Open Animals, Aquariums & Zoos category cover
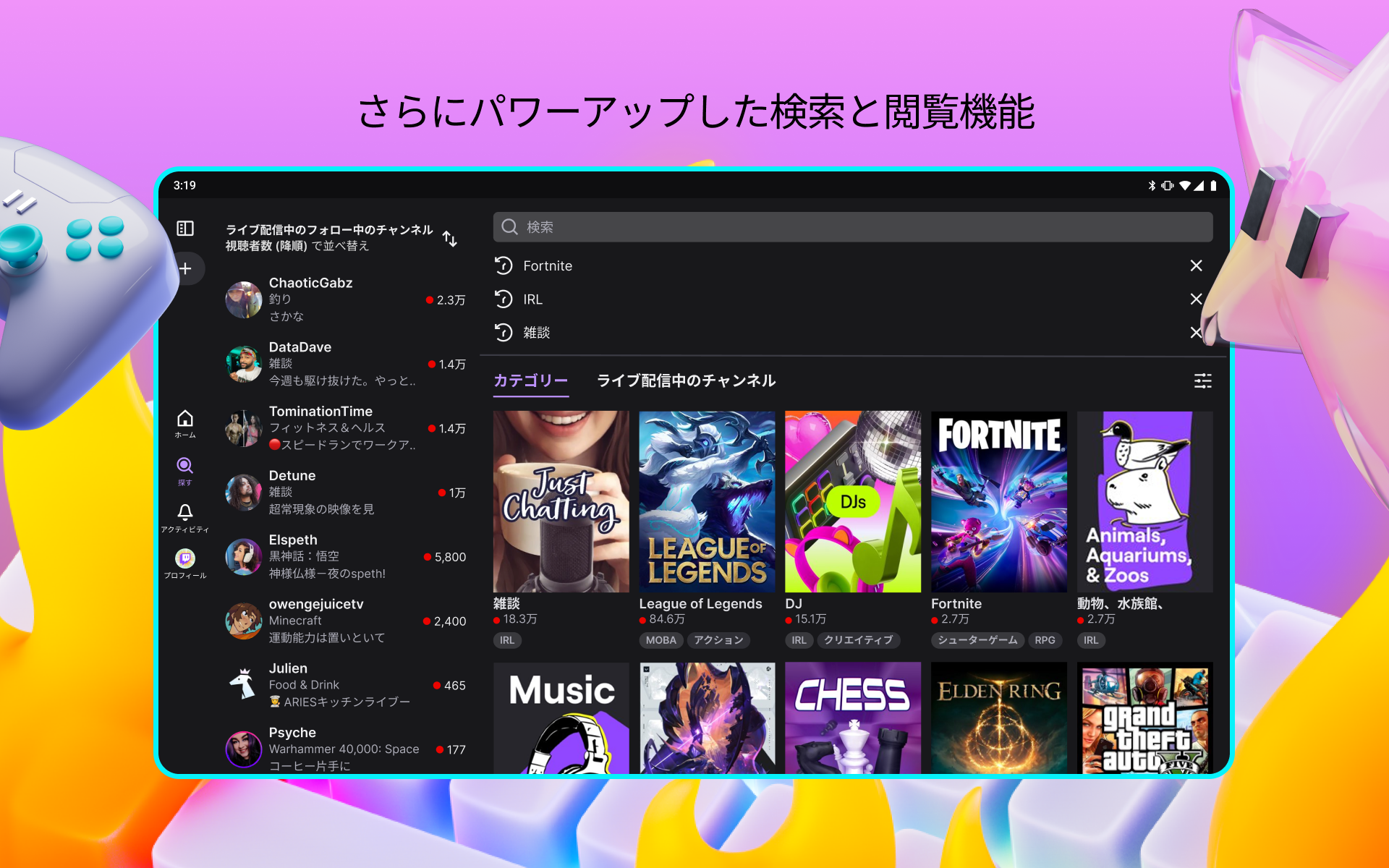 (1144, 501)
